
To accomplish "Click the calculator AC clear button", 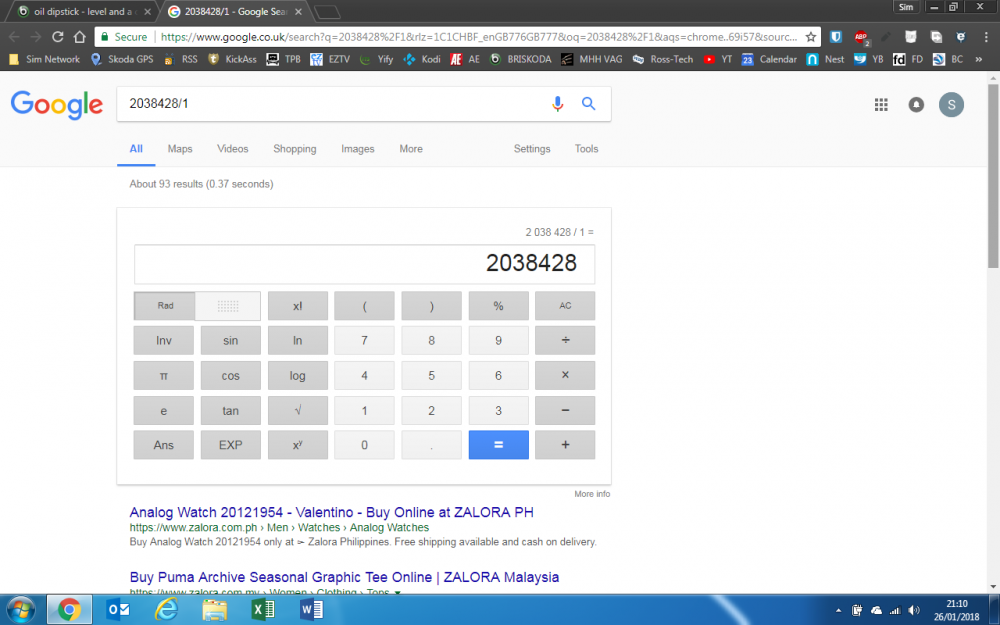I will [565, 305].
